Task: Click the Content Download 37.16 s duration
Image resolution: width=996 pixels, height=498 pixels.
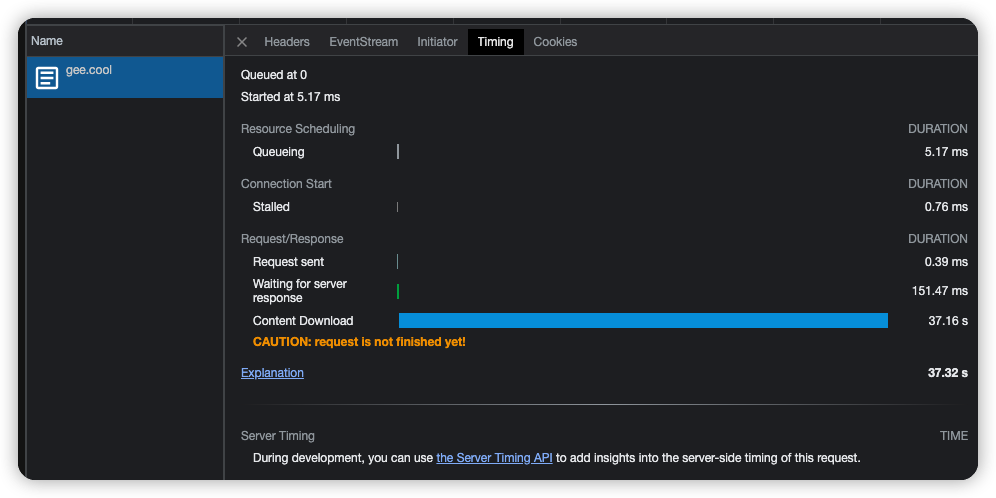Action: pos(947,321)
